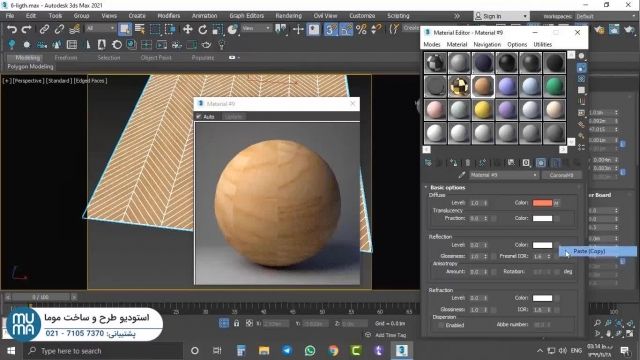Select the yellow sphere sample slot
640x360 pixels.
click(483, 110)
